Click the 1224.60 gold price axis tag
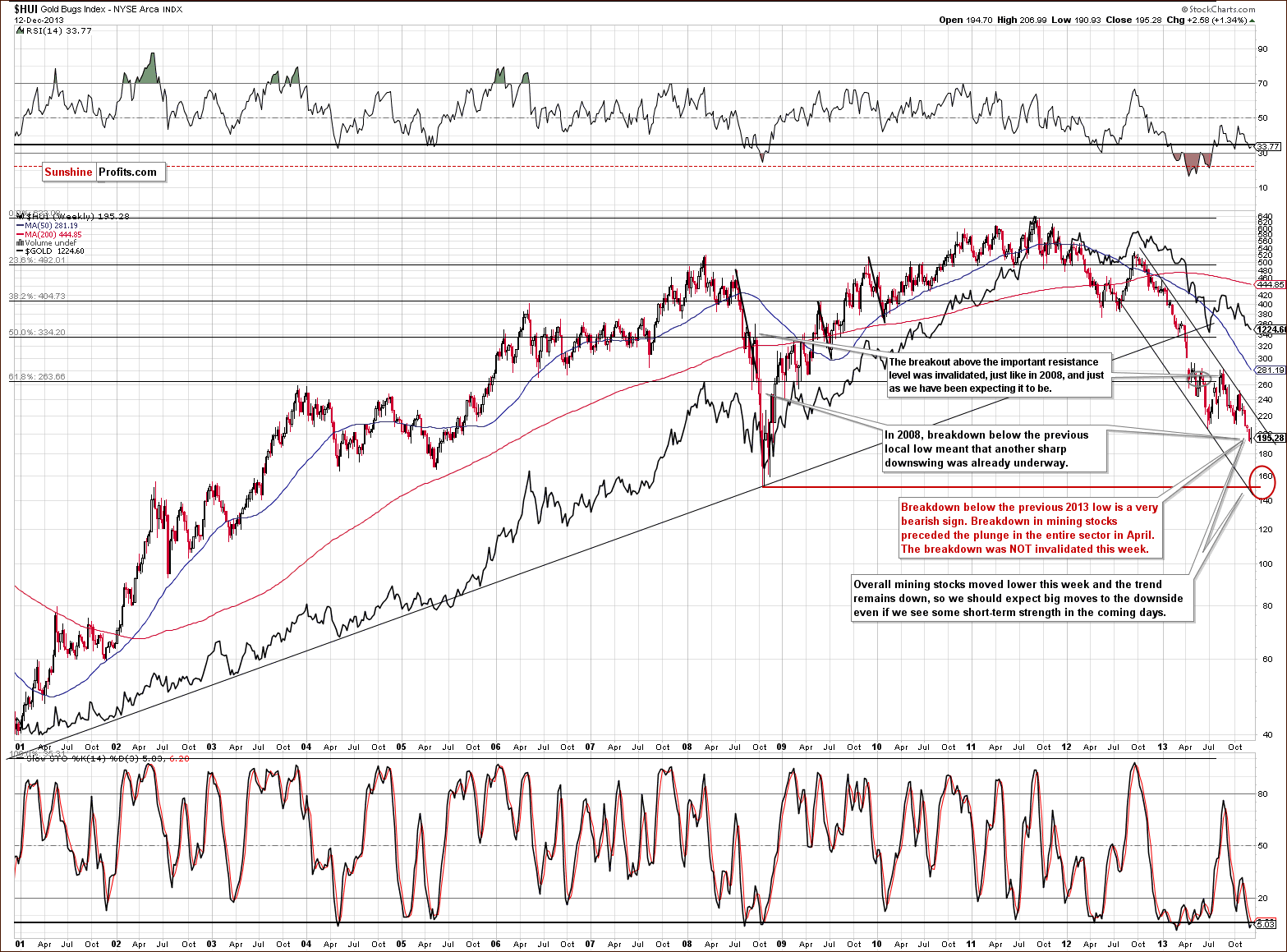 (x=1271, y=329)
